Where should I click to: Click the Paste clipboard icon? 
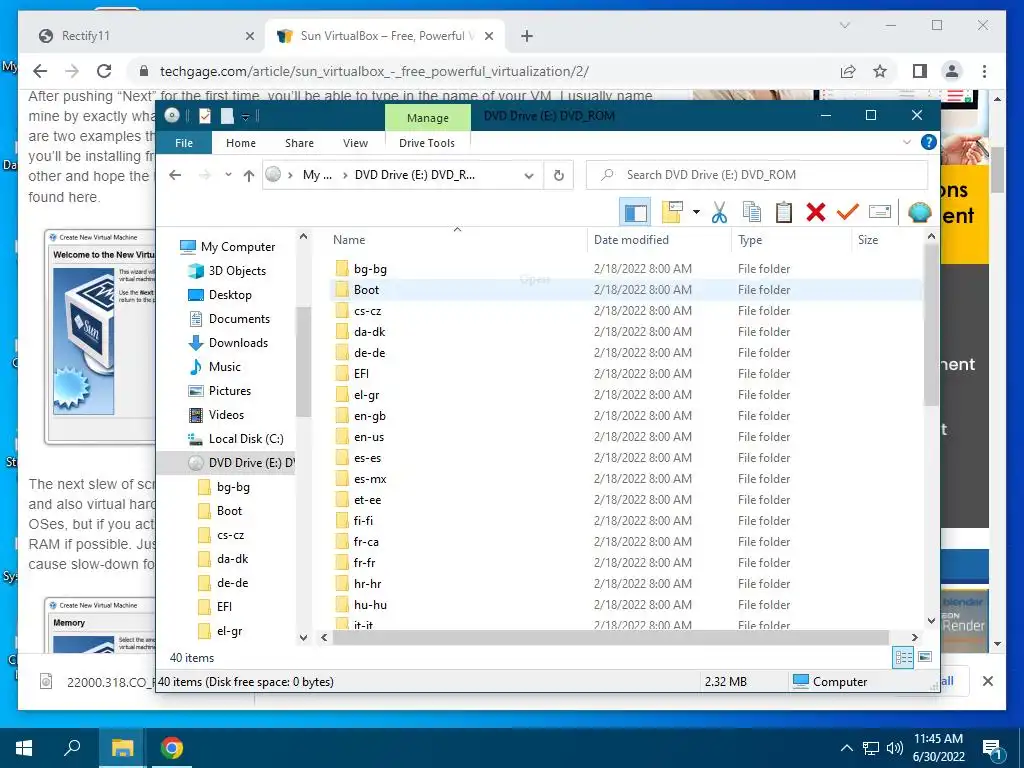tap(784, 212)
